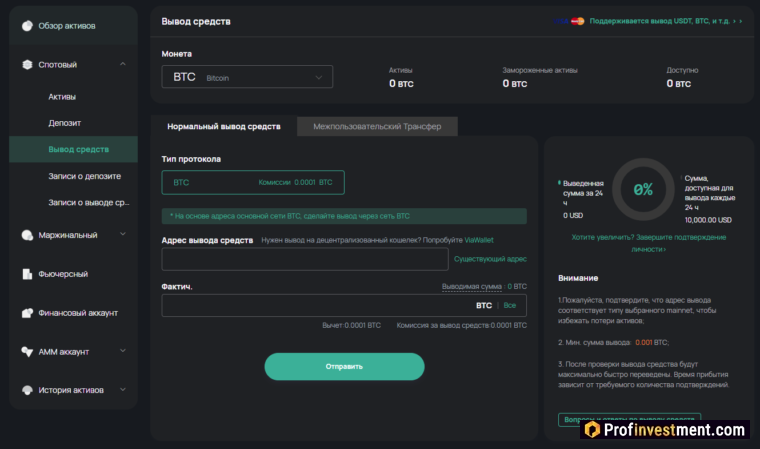The width and height of the screenshot is (760, 449).
Task: Click the withdrawal address input field
Action: coord(305,259)
